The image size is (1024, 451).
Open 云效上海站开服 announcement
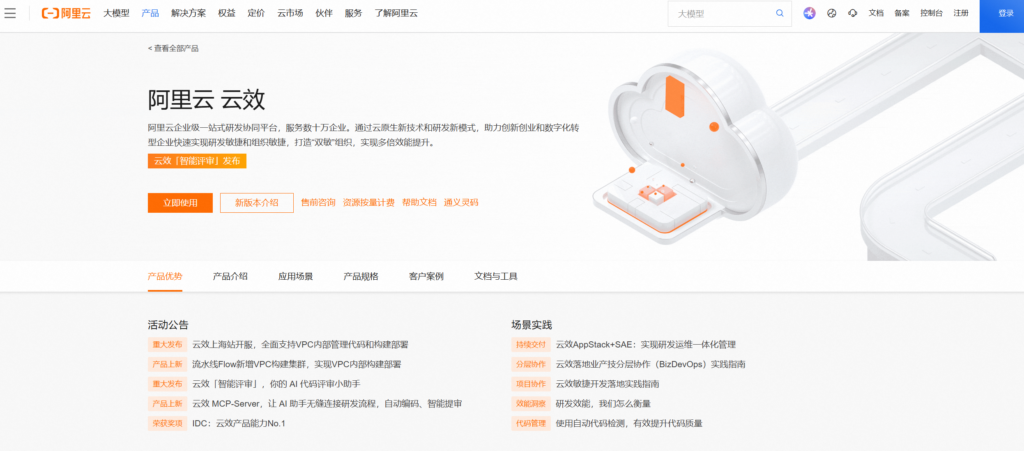pos(300,345)
